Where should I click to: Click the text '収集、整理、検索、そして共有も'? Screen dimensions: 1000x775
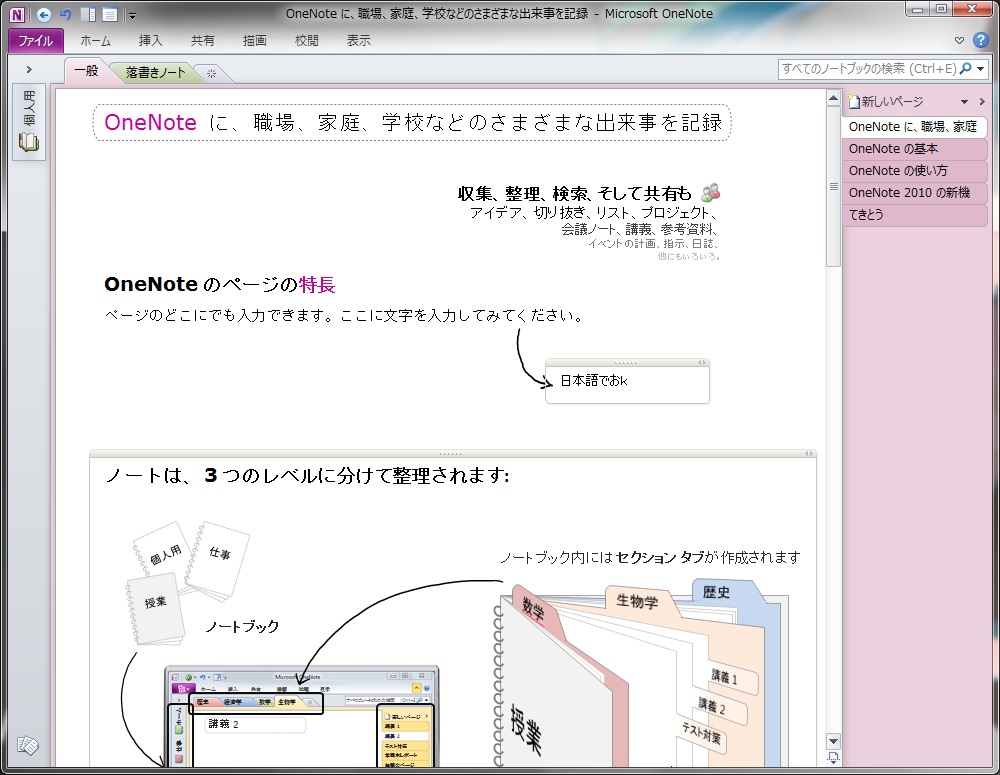point(575,193)
